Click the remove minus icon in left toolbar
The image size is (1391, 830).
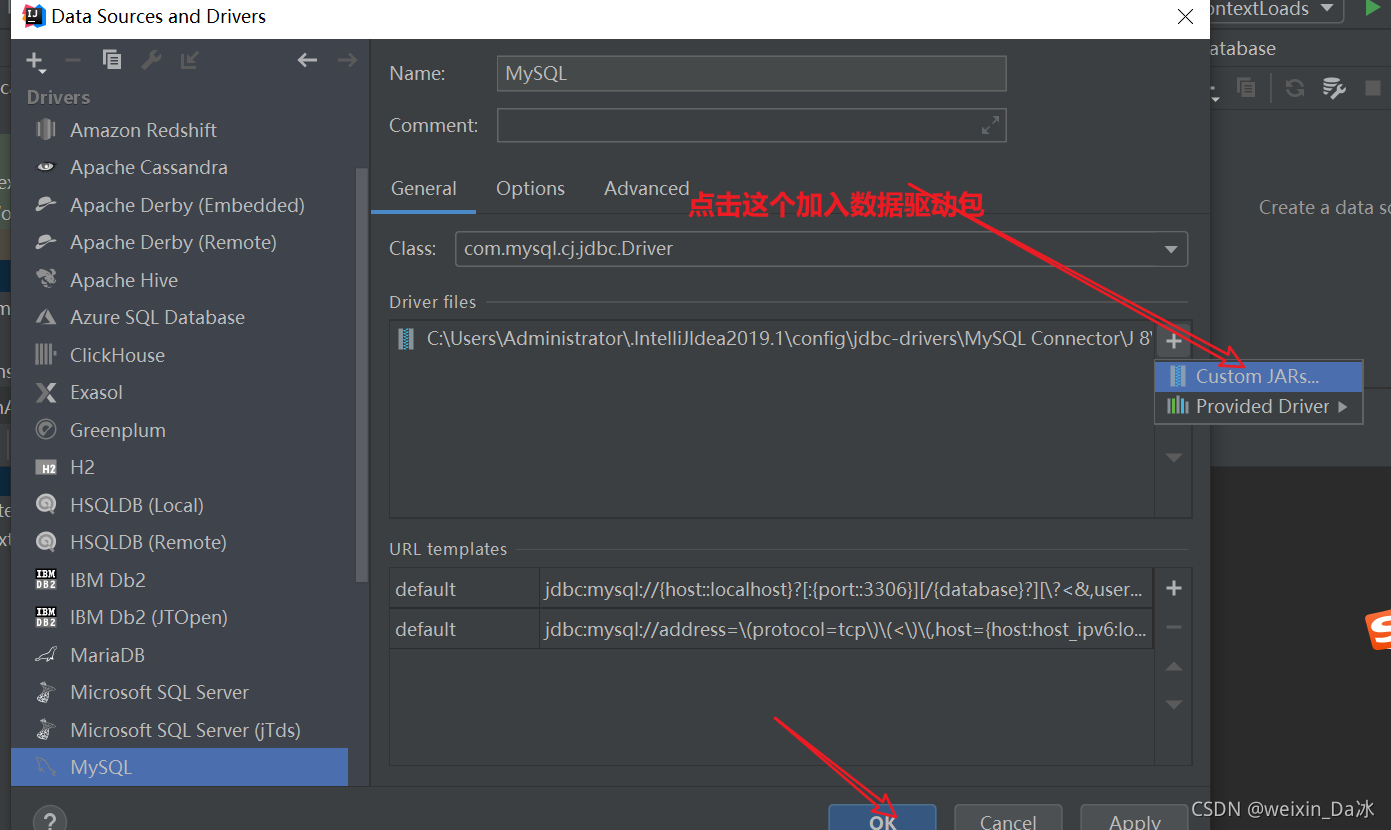[x=73, y=61]
